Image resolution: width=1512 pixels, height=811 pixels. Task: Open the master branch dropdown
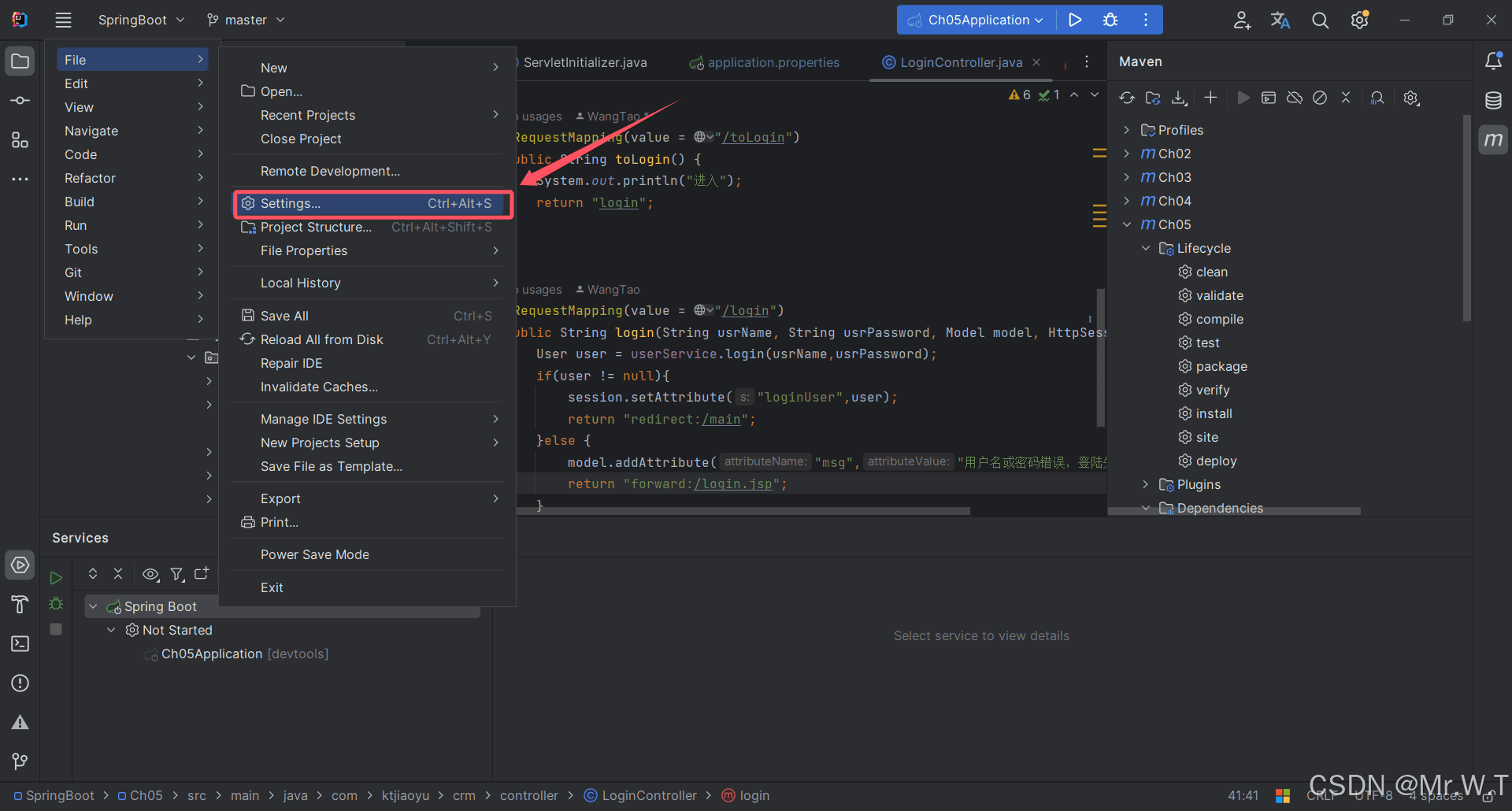click(x=246, y=20)
